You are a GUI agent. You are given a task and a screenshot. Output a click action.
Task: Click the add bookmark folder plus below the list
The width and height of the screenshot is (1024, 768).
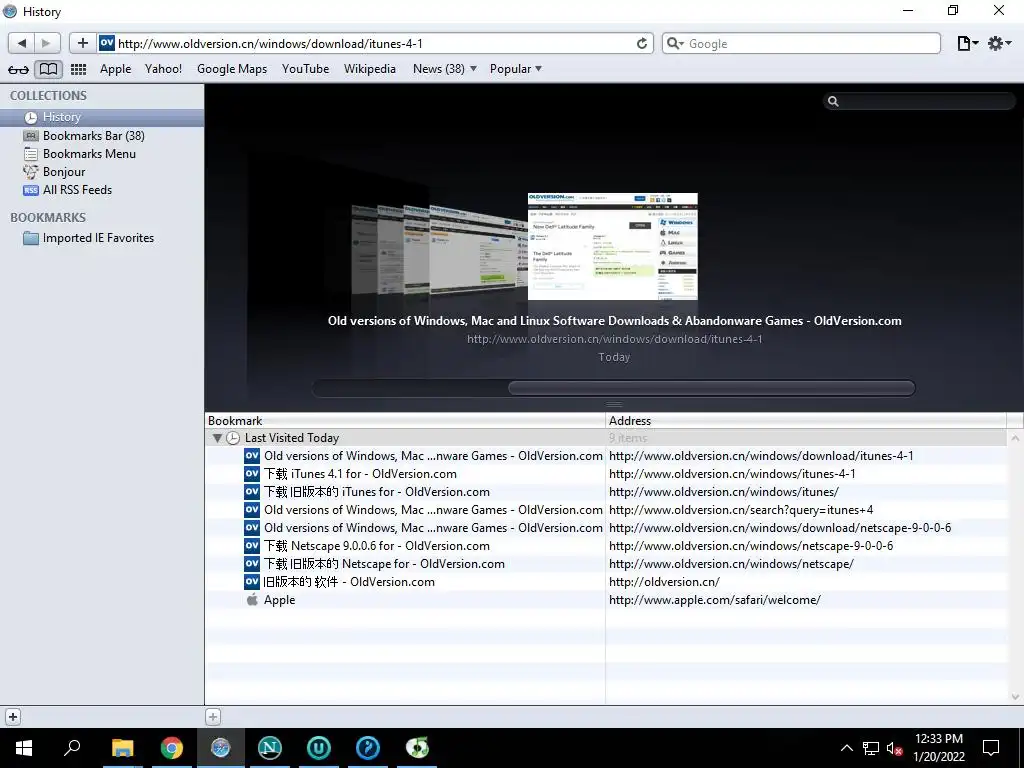(x=213, y=716)
